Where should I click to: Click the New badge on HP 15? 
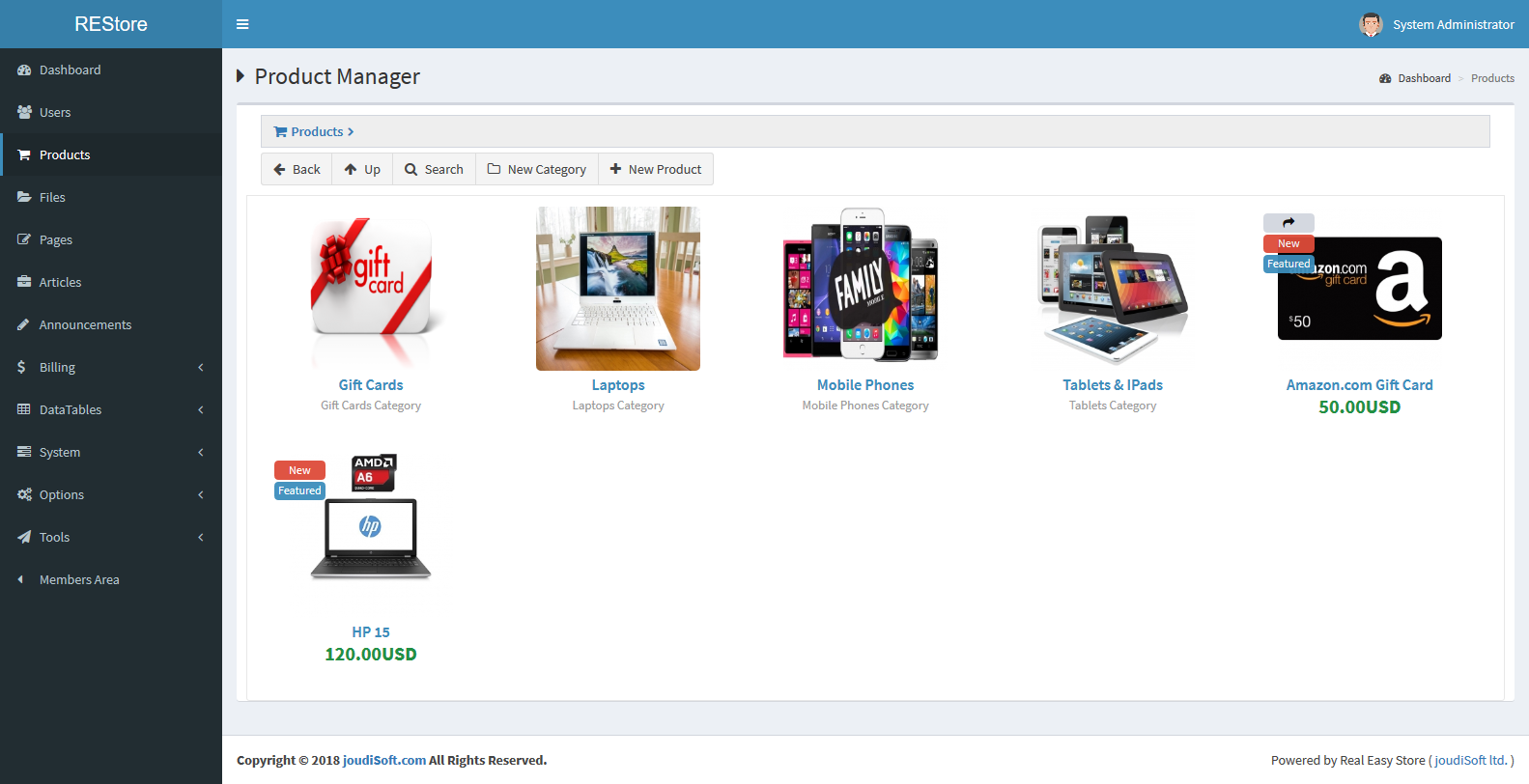[x=299, y=470]
